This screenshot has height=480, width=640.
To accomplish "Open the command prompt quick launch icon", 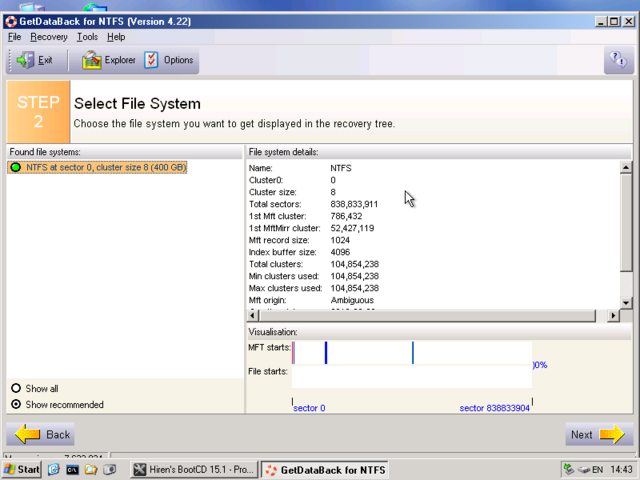I will tap(72, 469).
